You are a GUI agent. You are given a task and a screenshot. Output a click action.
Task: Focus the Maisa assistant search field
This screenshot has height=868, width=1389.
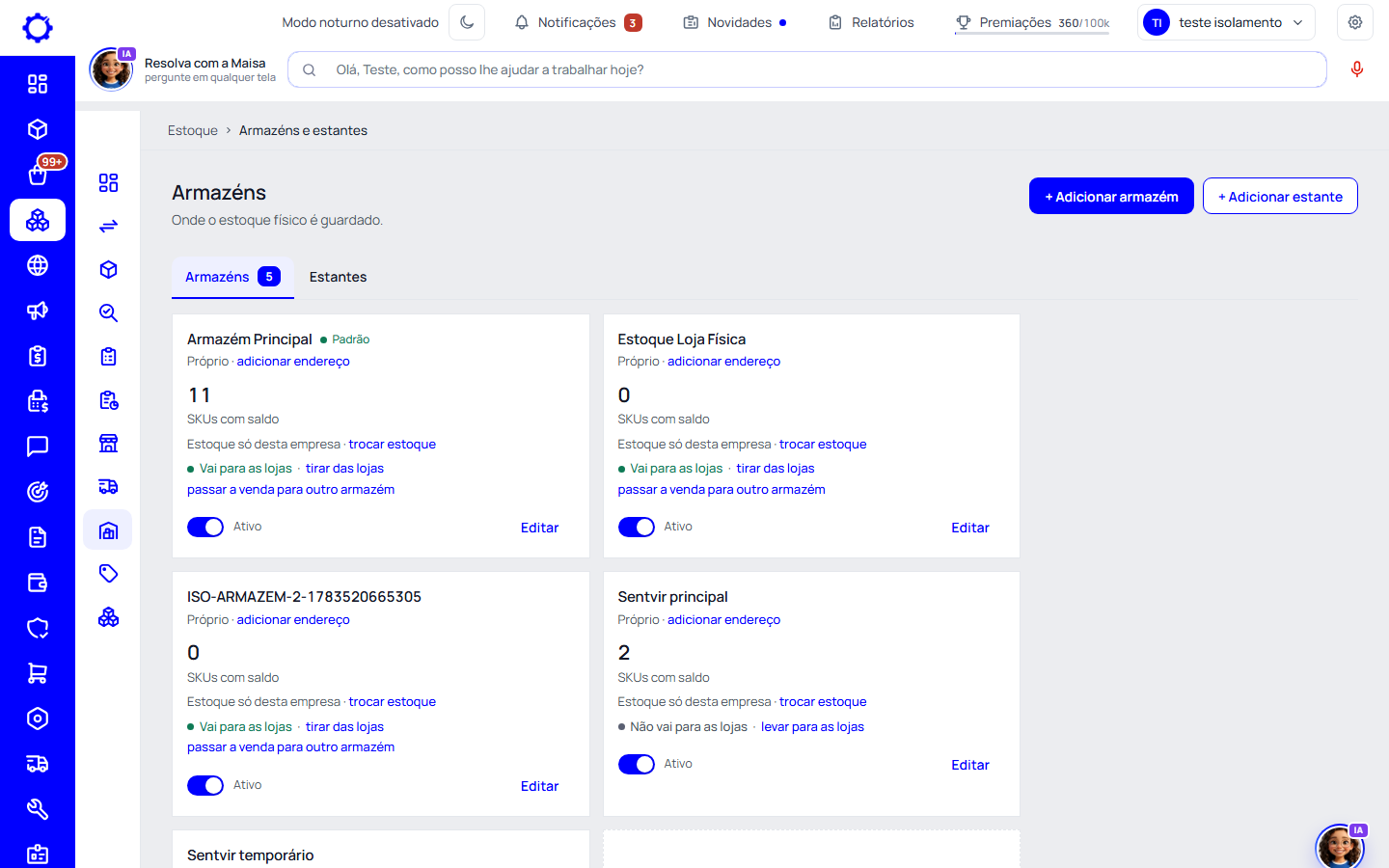(x=807, y=69)
